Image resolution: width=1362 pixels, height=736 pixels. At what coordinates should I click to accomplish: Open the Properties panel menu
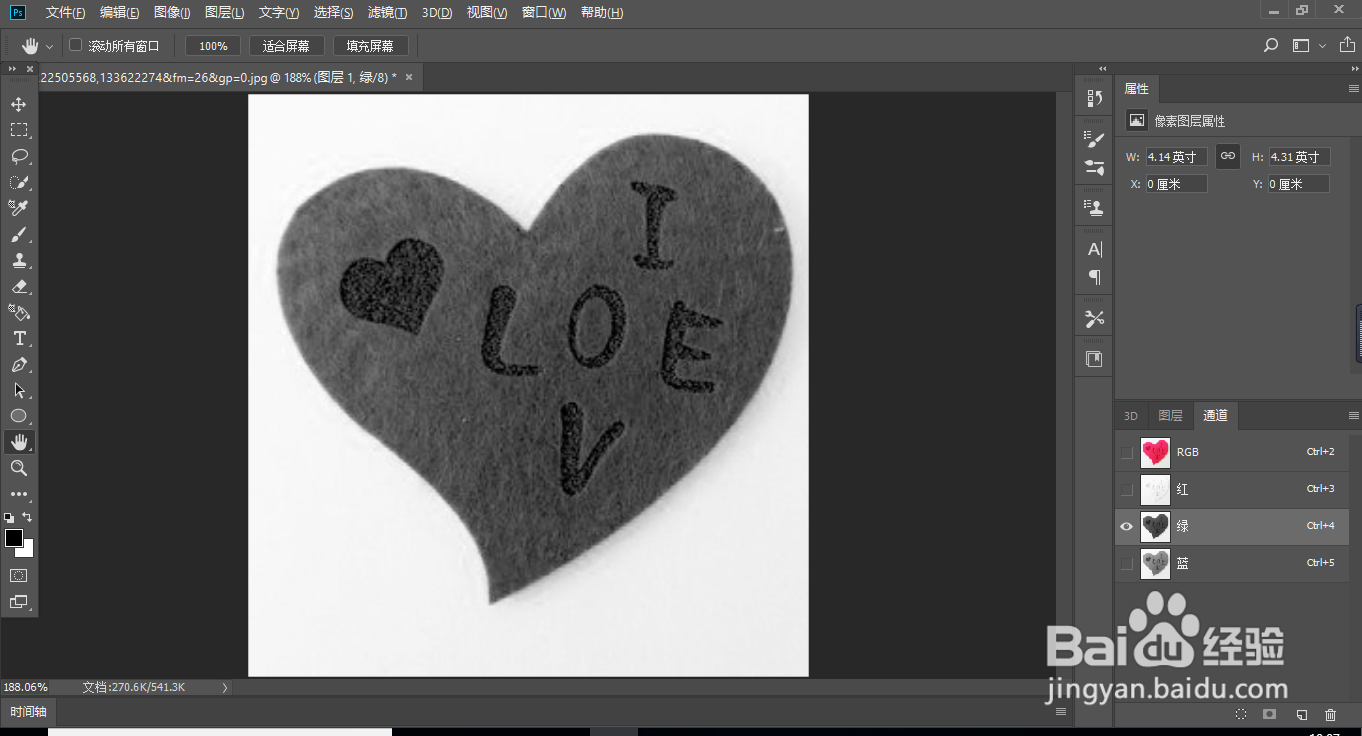1354,89
